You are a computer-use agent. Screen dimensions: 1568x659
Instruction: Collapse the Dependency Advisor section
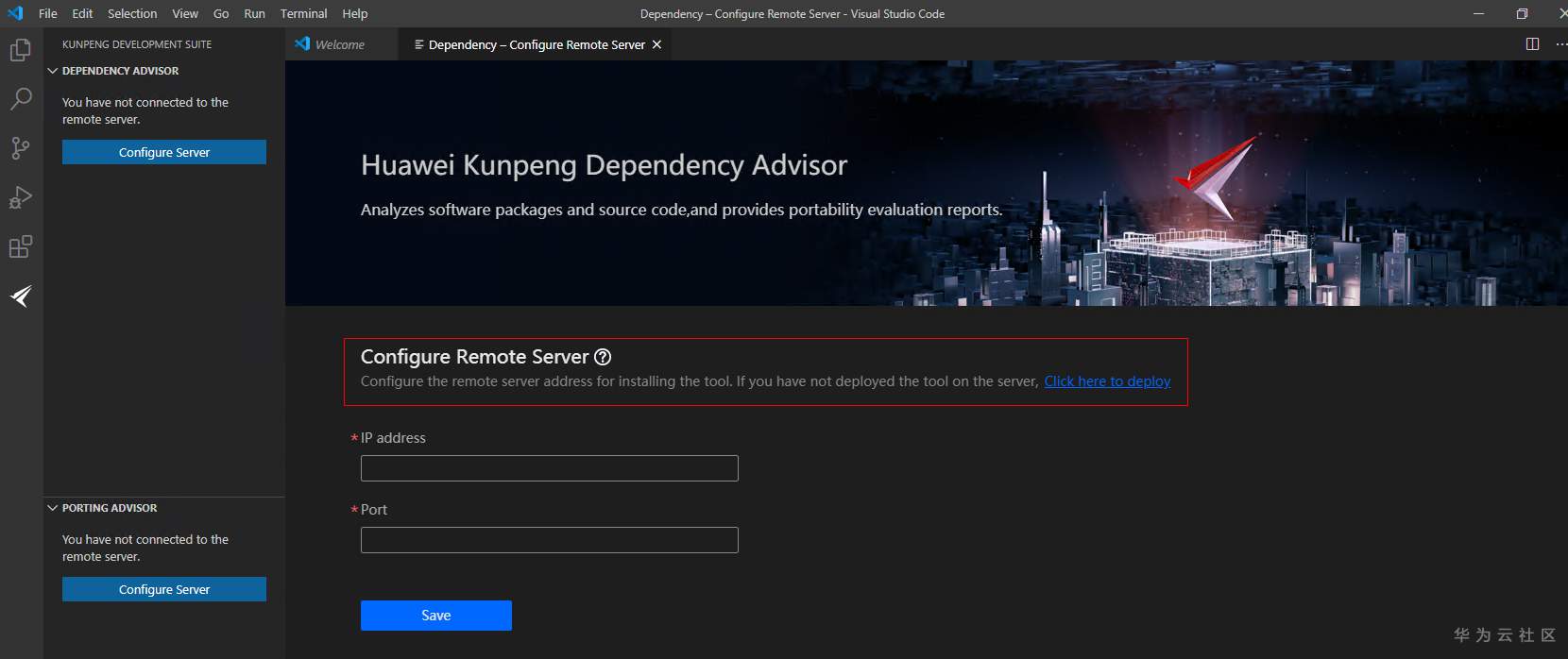53,71
